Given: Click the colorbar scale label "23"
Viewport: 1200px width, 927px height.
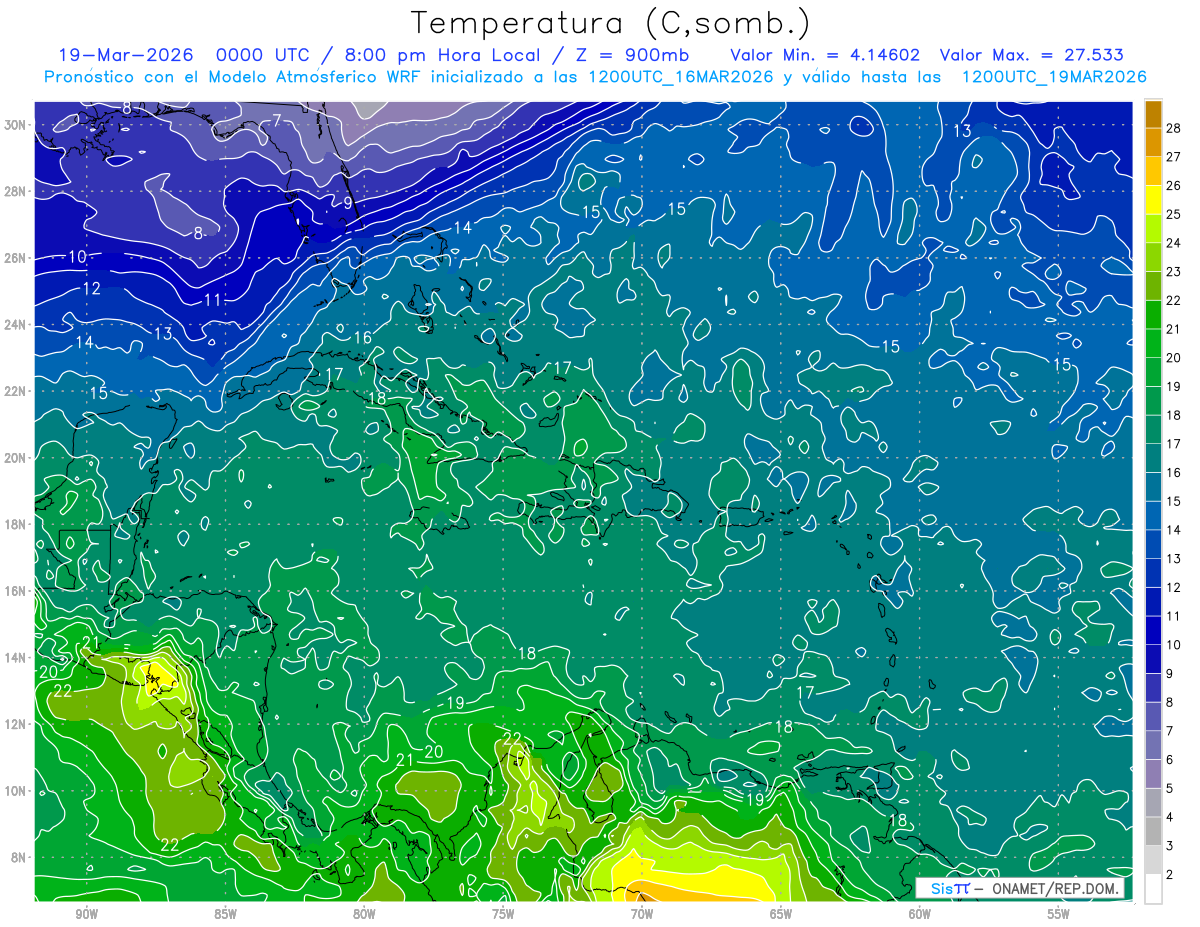Looking at the screenshot, I should [1173, 272].
